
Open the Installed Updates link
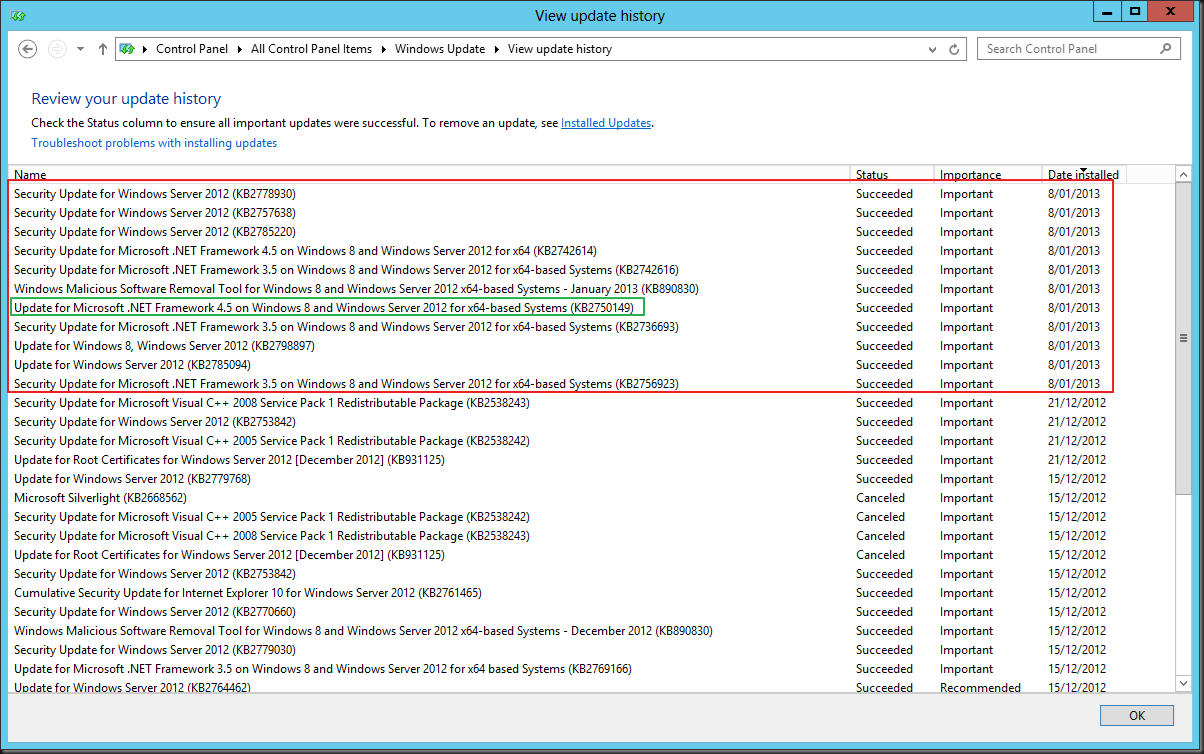point(606,123)
